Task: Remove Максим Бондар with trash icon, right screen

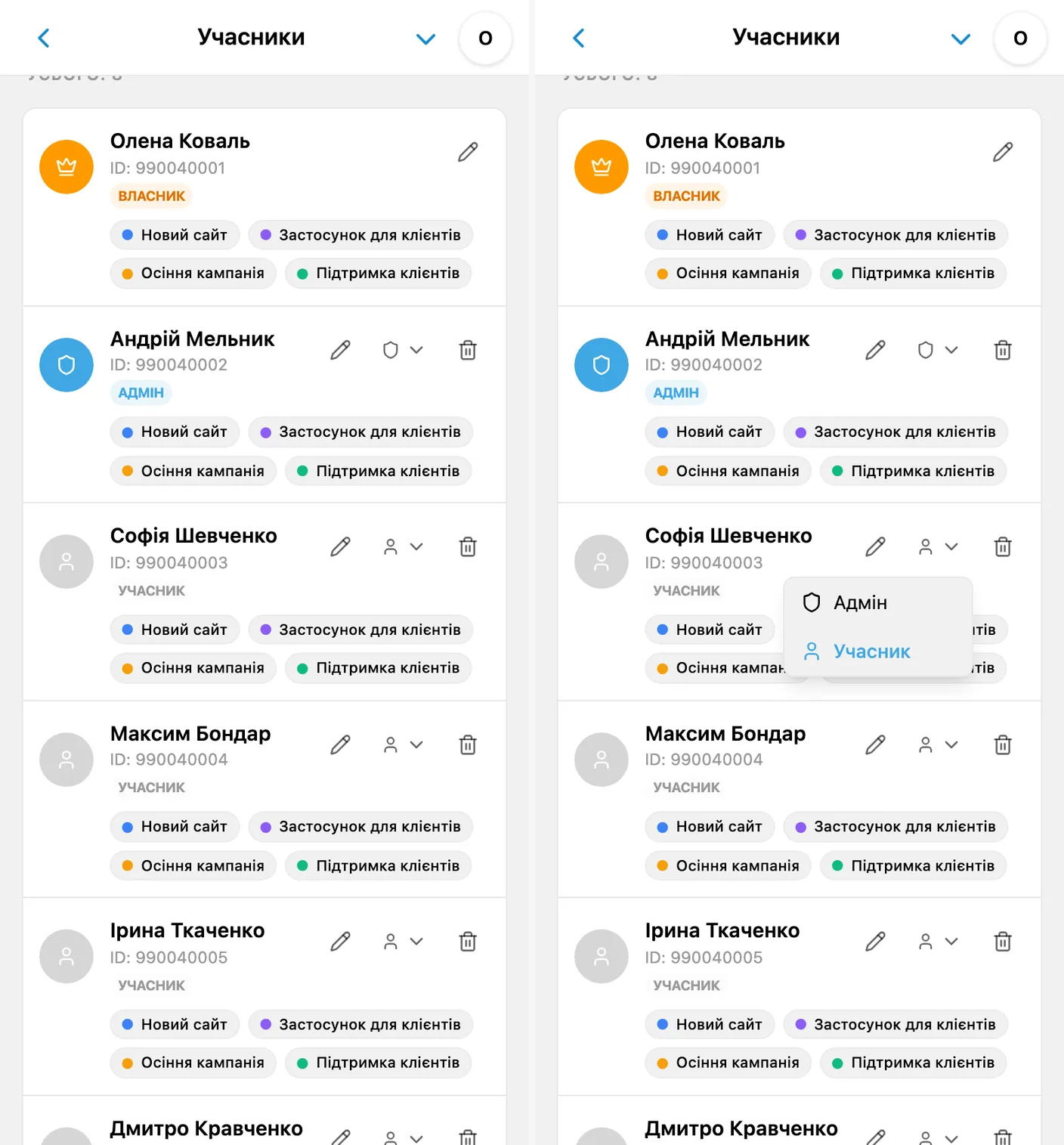Action: [1003, 744]
